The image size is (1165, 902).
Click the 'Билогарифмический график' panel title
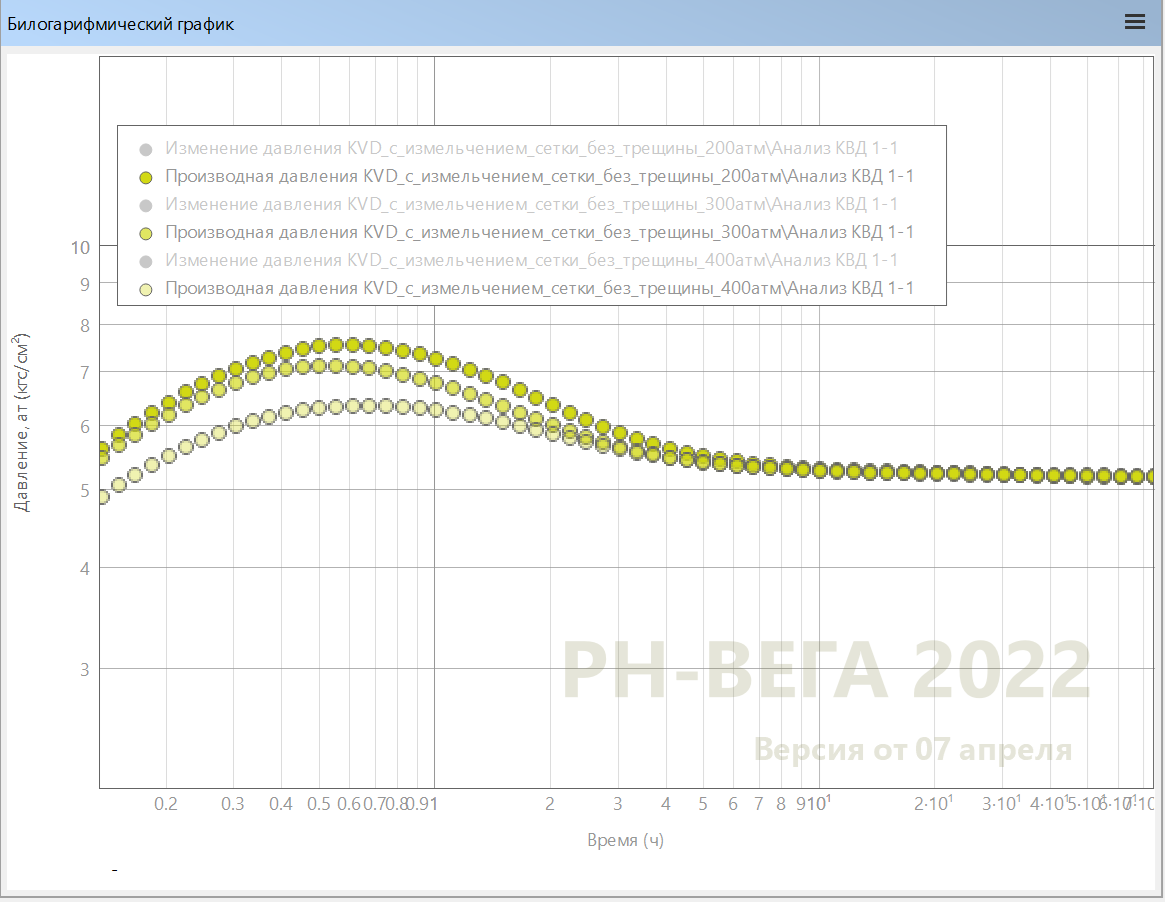coord(120,24)
